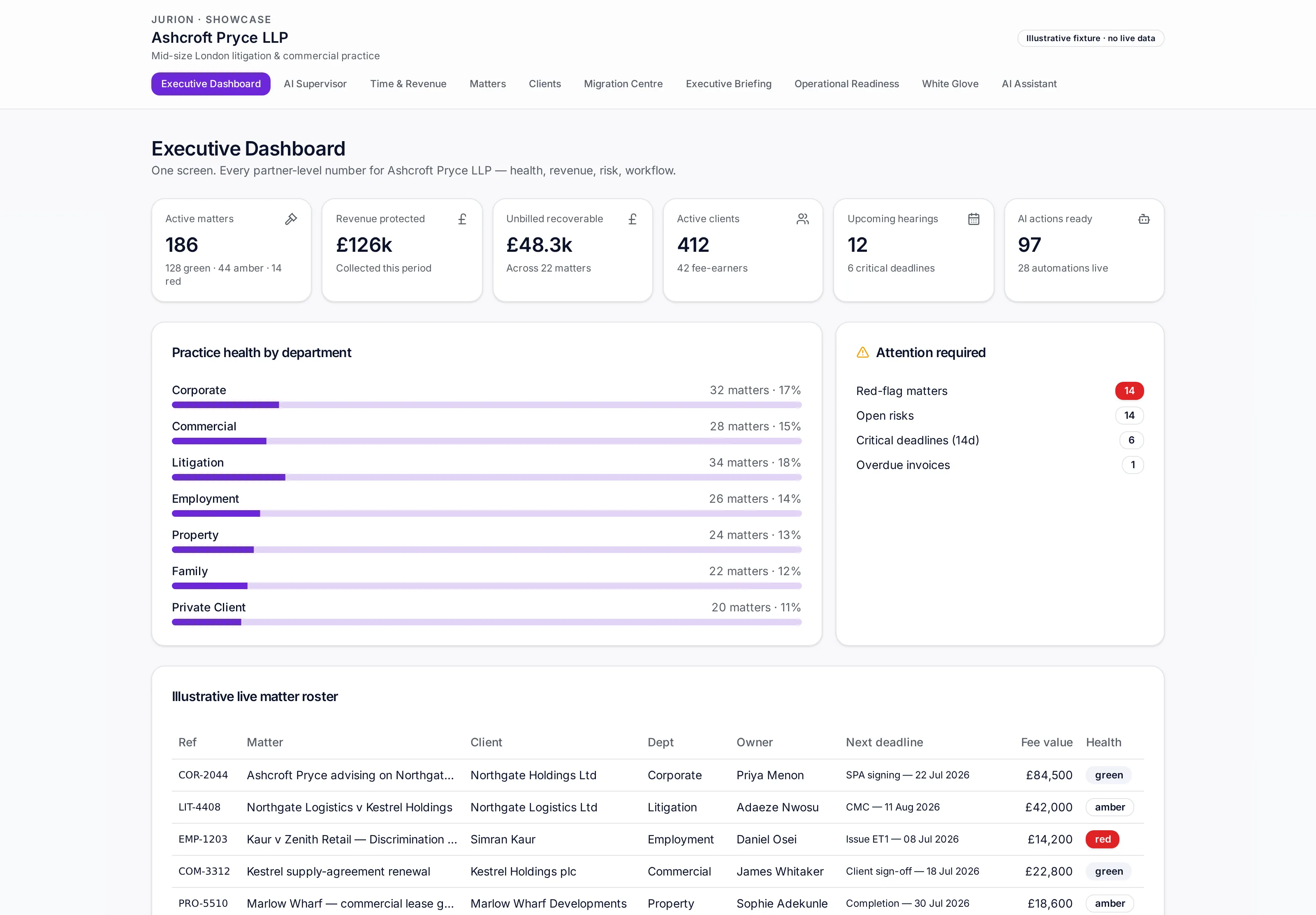Click the Litigation department progress bar
The image size is (1316, 915).
tap(487, 477)
